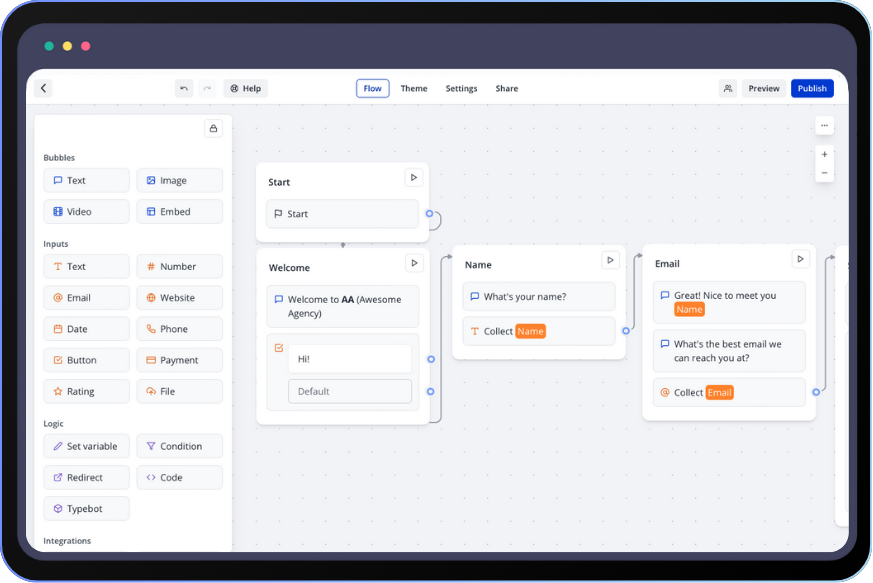Toggle the sidebar lock icon

pyautogui.click(x=213, y=128)
